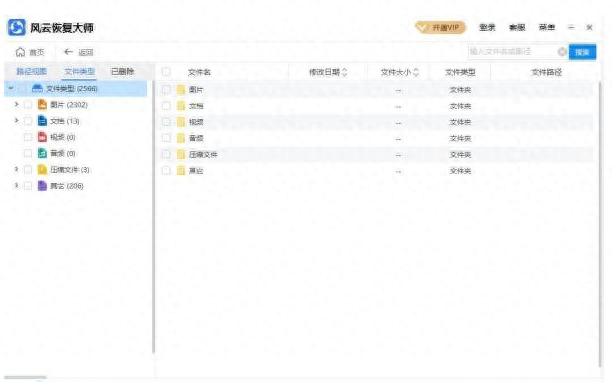613x382 pixels.
Task: Expand the 图片 (2302) tree node
Action: [16, 104]
